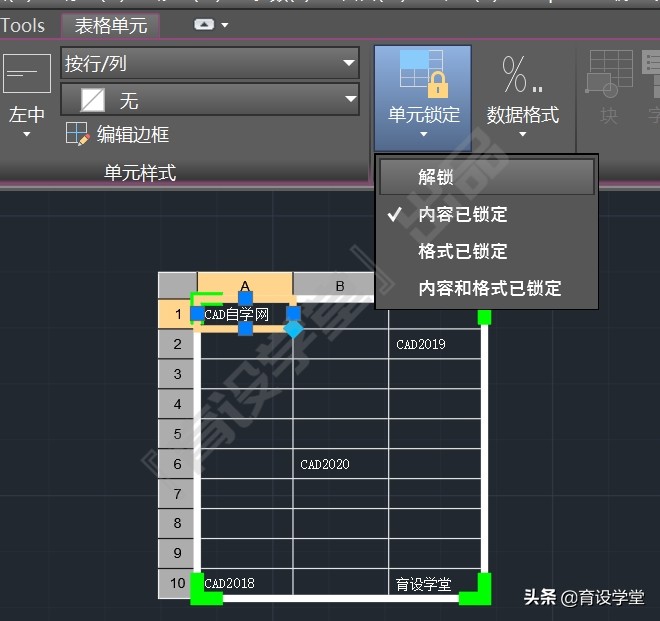Click the cell containing 育设学堂

coord(435,583)
